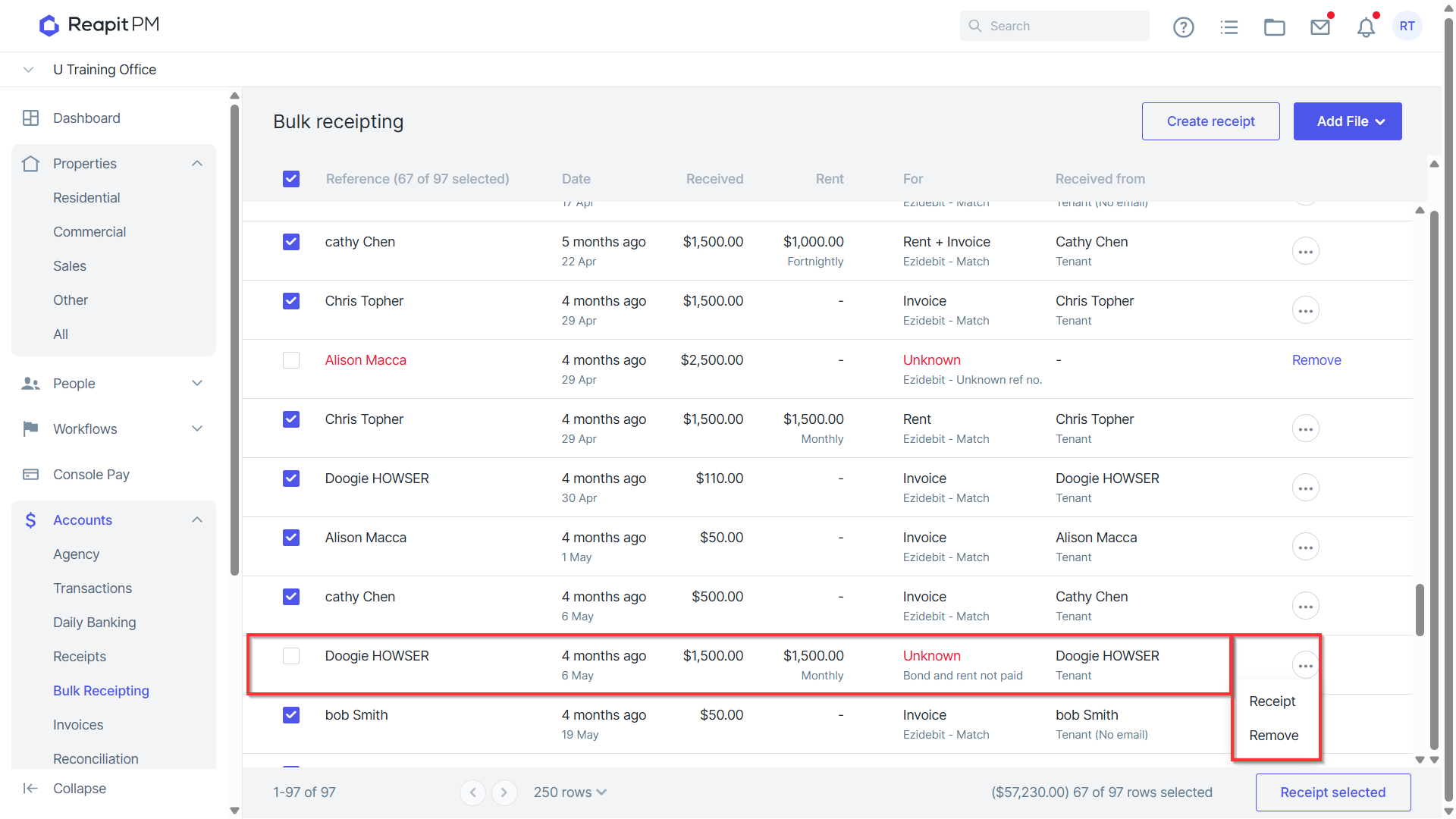
Task: Click the Reapit PM logo
Action: click(x=99, y=25)
